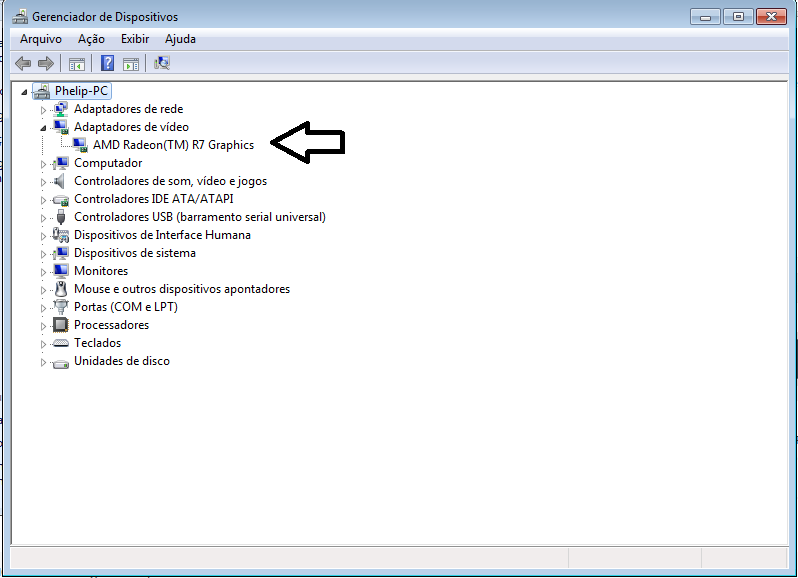Scan for hardware changes icon

point(162,63)
